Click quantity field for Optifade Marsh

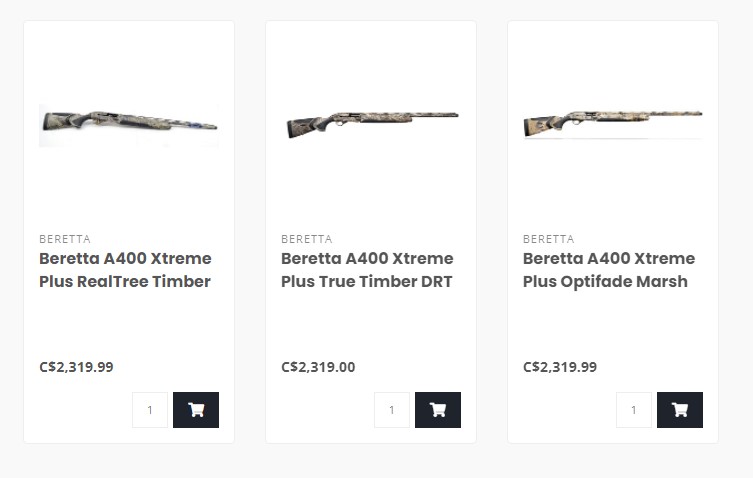(x=634, y=410)
